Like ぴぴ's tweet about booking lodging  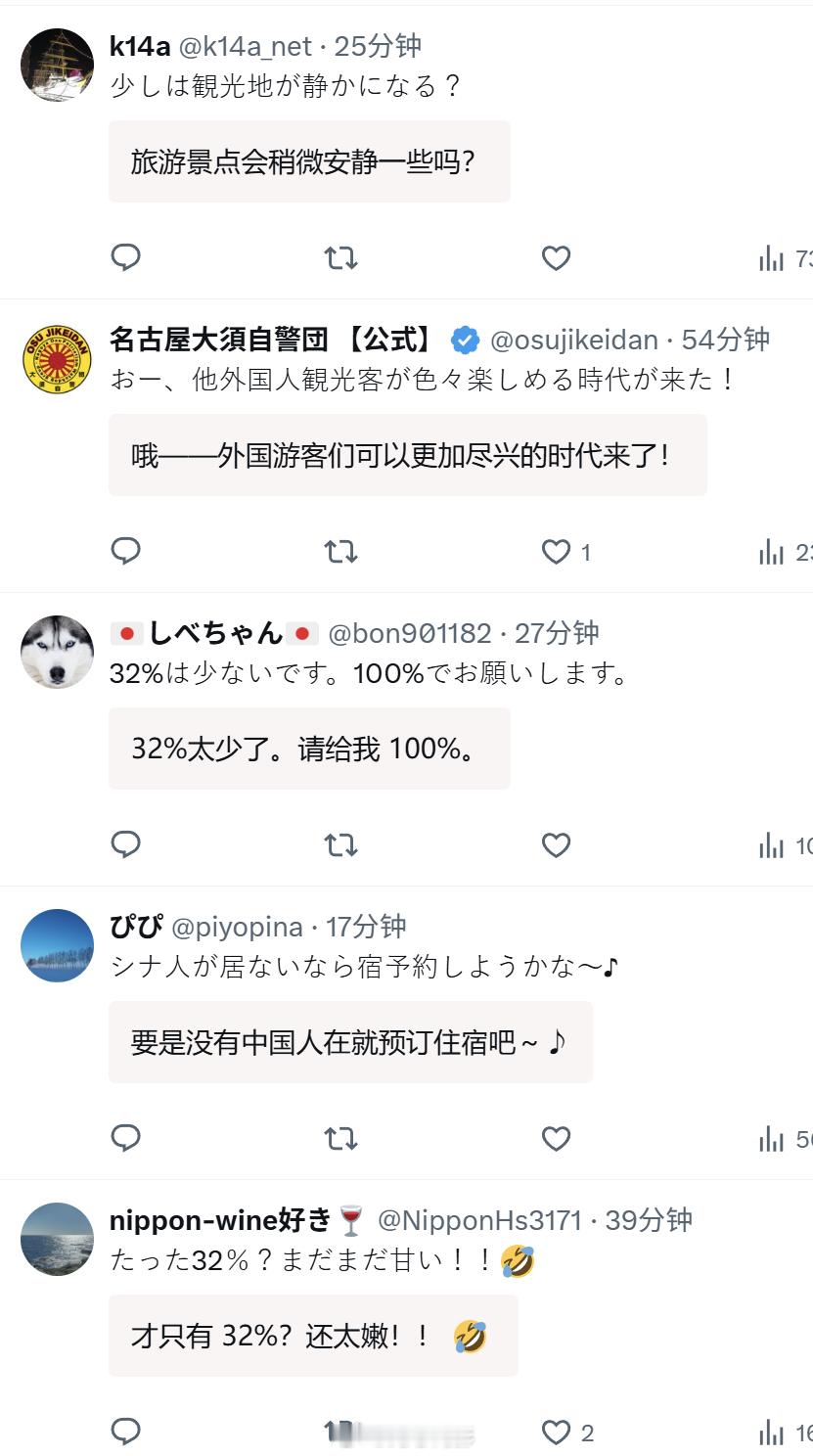coord(556,1139)
